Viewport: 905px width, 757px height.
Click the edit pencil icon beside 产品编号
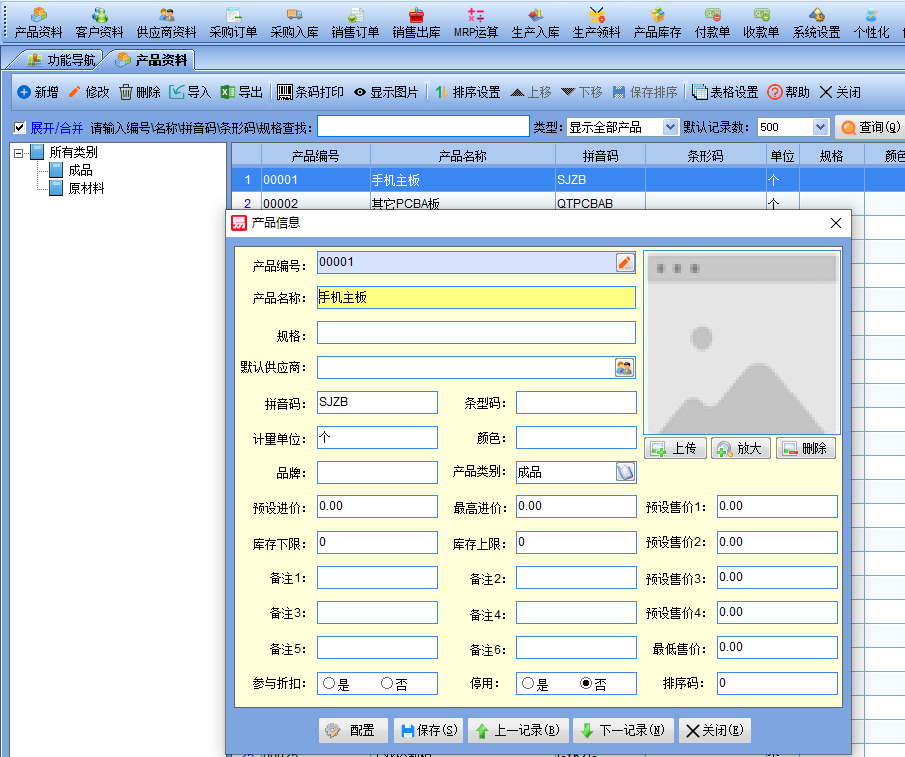[625, 263]
